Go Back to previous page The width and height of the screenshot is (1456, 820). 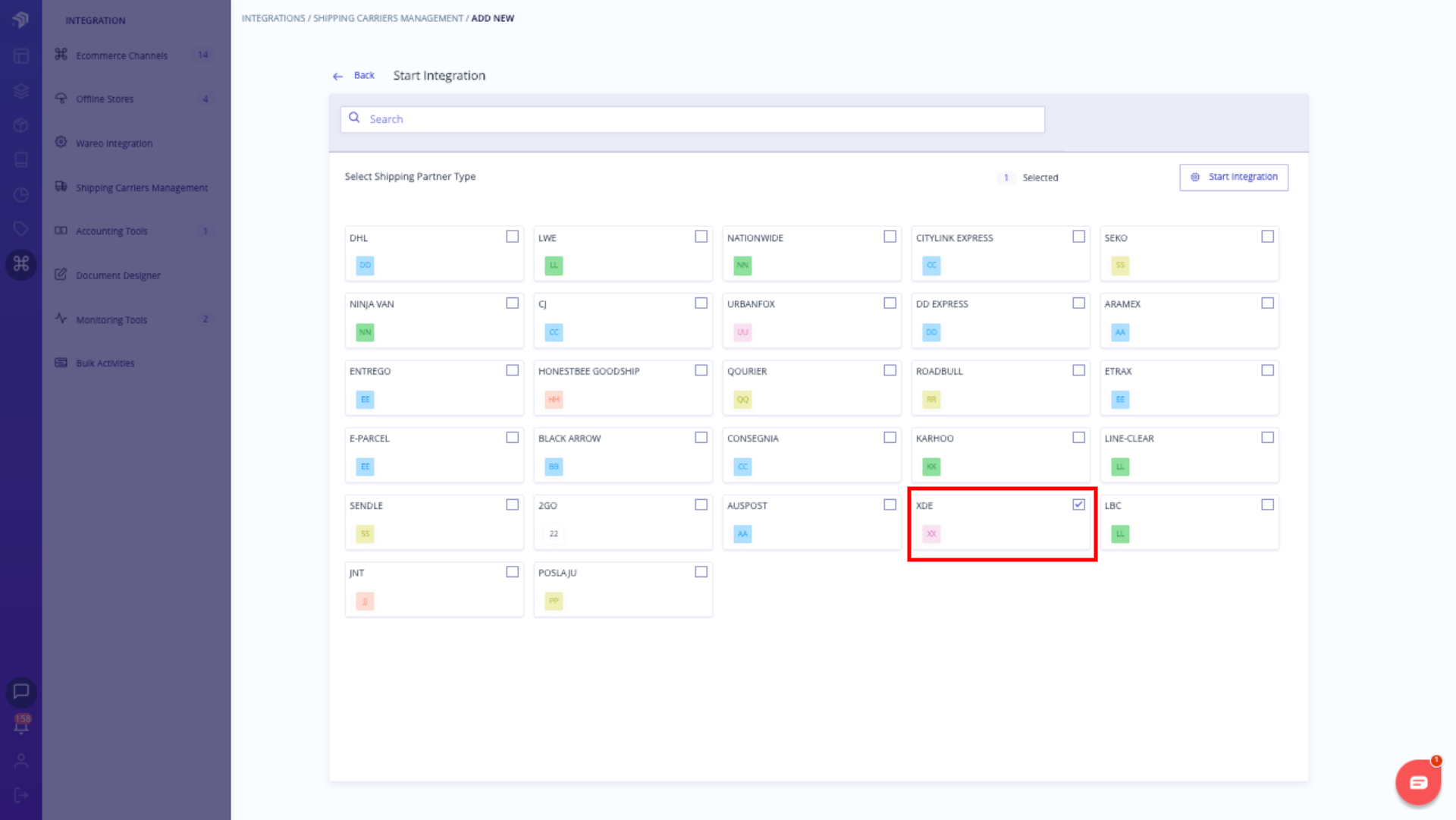[x=364, y=75]
